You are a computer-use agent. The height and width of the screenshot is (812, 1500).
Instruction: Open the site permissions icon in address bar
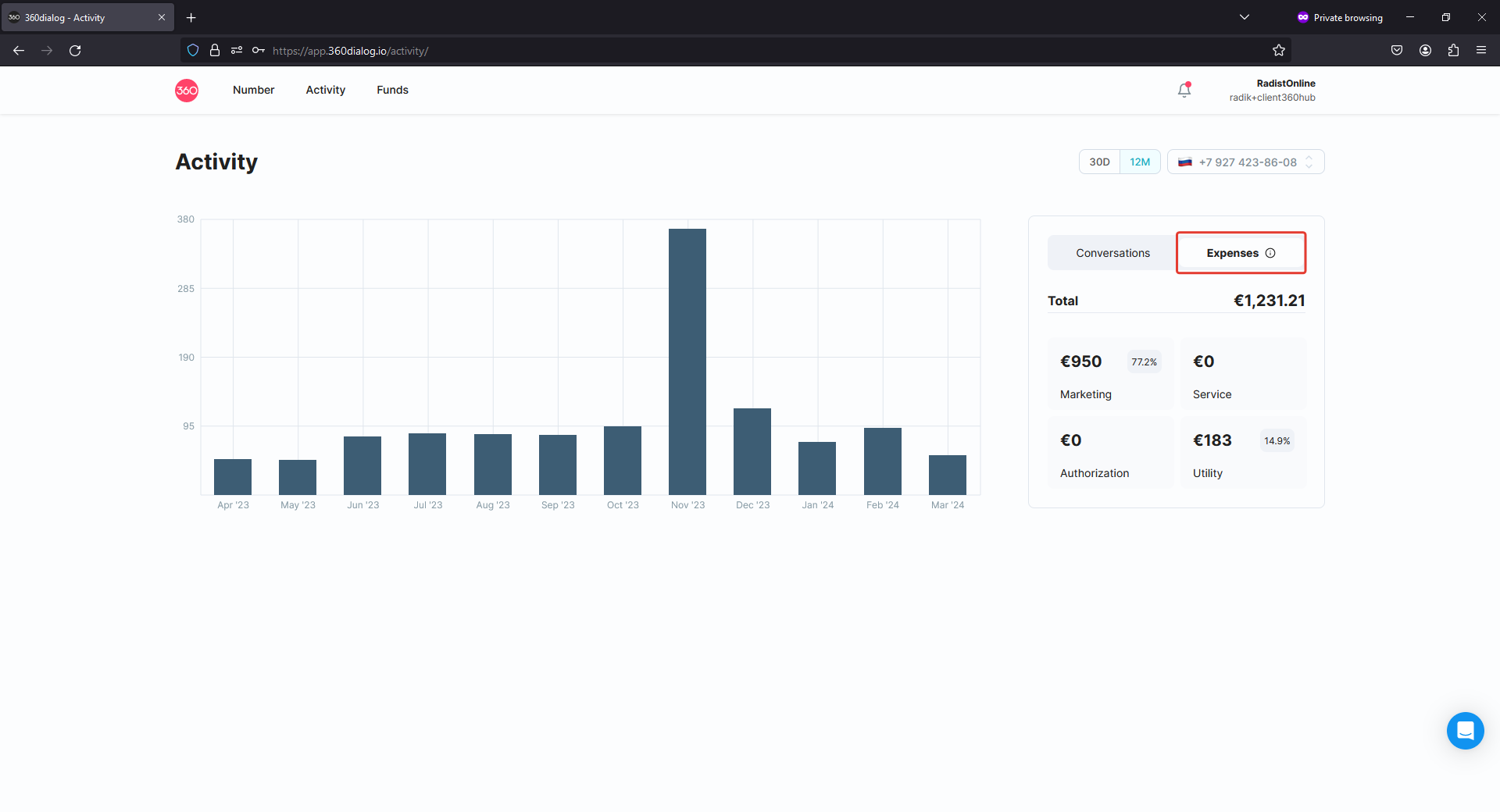click(237, 51)
